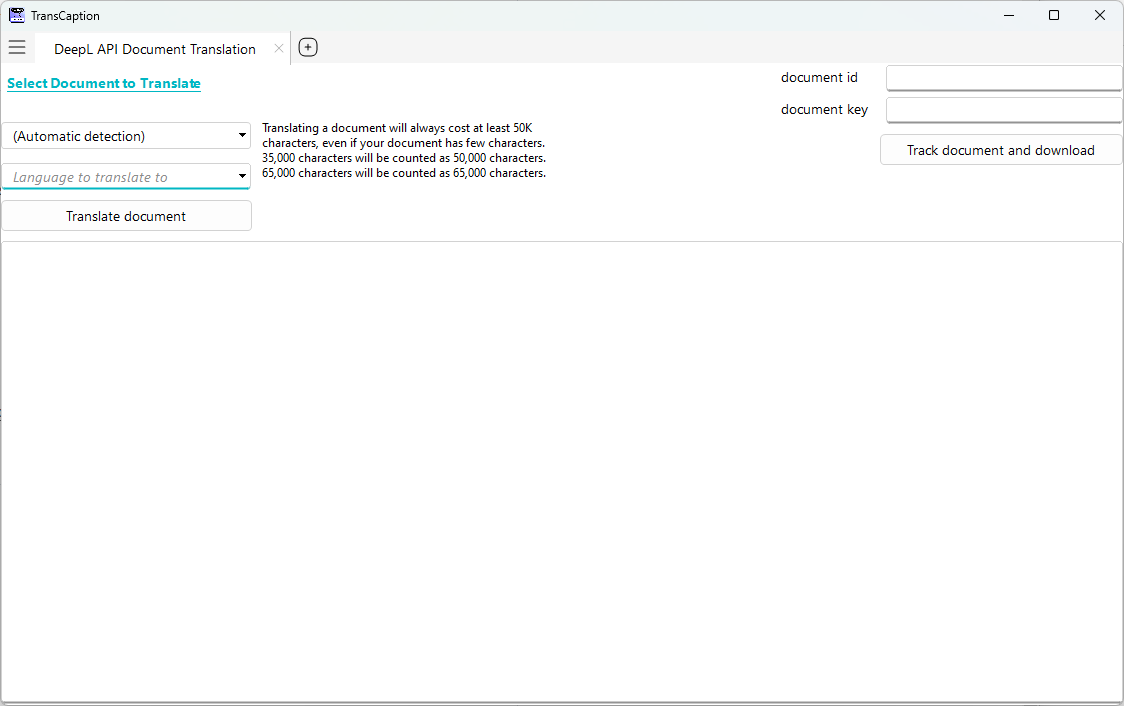The image size is (1124, 706).
Task: Click the document key label
Action: pos(824,109)
